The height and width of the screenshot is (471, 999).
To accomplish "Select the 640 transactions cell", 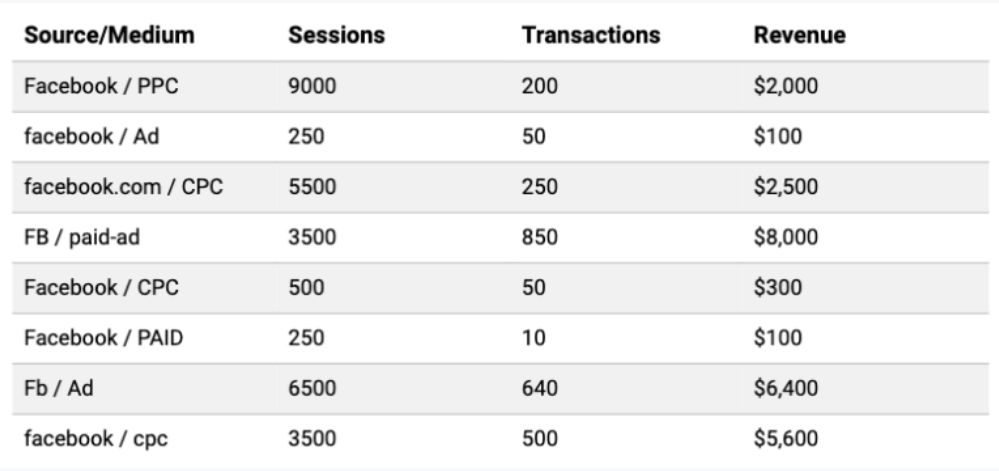I will pyautogui.click(x=540, y=389).
